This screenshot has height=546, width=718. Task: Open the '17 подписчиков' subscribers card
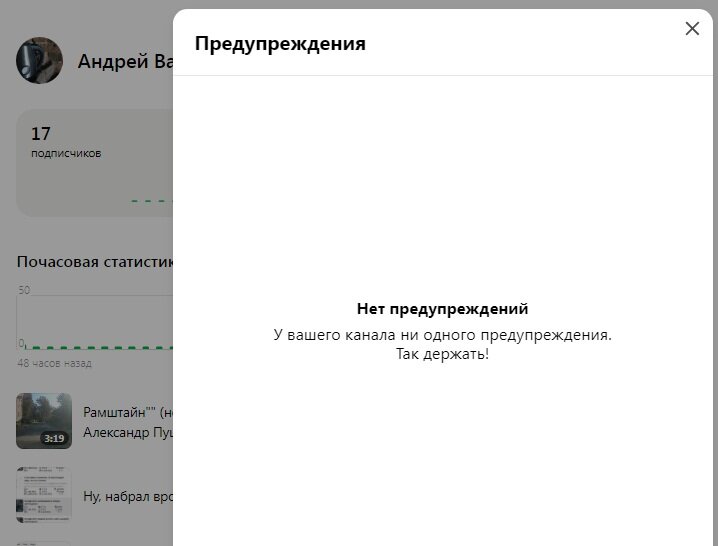pyautogui.click(x=95, y=163)
